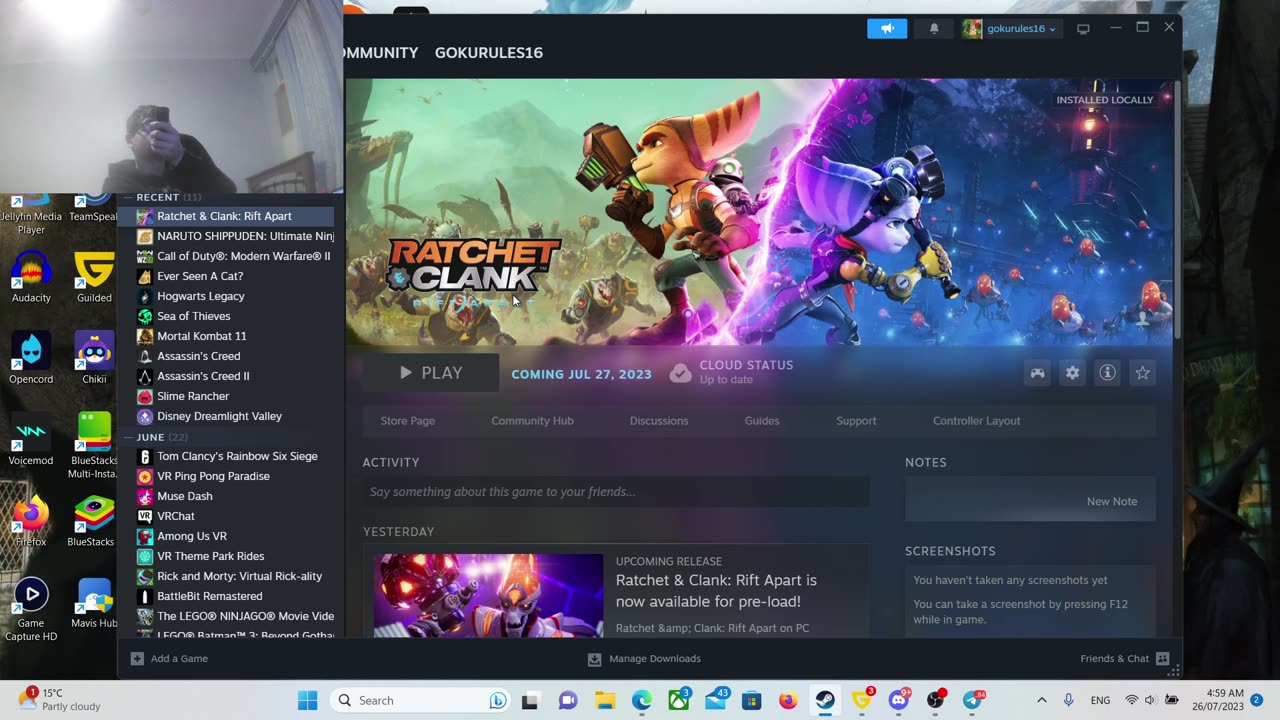Show hidden system tray icons chevron
The width and height of the screenshot is (1280, 720).
pos(1041,700)
